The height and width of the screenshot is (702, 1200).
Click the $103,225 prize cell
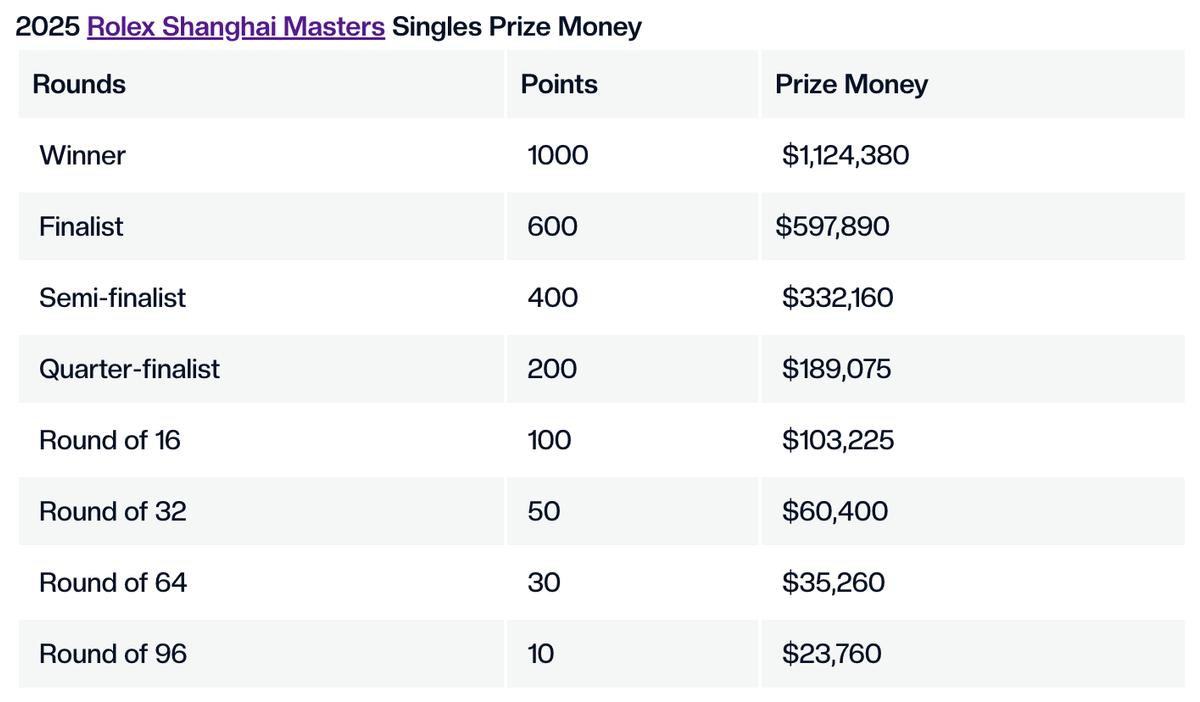tap(838, 440)
